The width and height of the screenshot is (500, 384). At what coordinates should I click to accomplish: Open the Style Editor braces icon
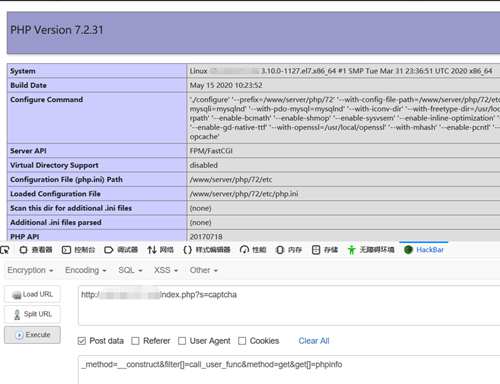(188, 250)
